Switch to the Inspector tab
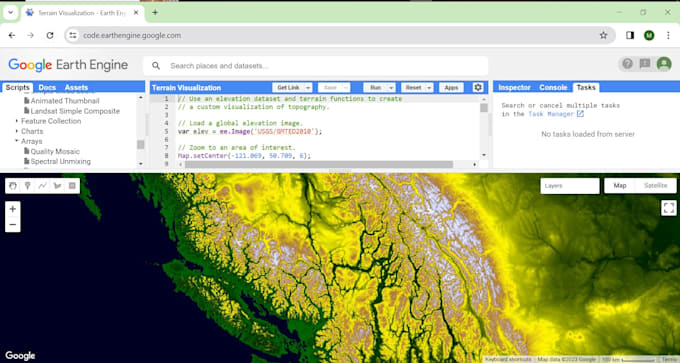The width and height of the screenshot is (680, 363). [x=514, y=88]
